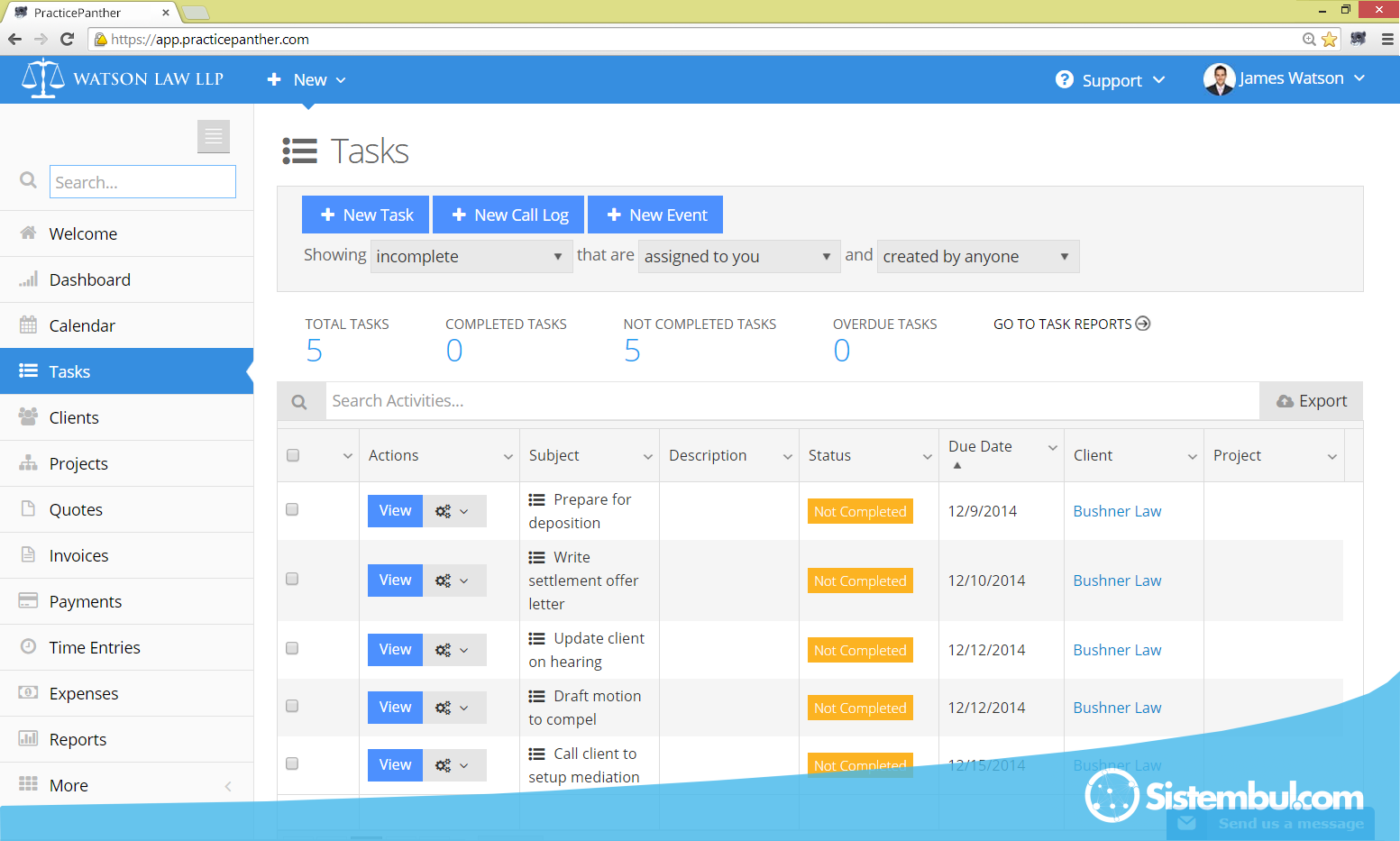This screenshot has height=841, width=1400.
Task: Reload the page using browser refresh icon
Action: pyautogui.click(x=67, y=39)
